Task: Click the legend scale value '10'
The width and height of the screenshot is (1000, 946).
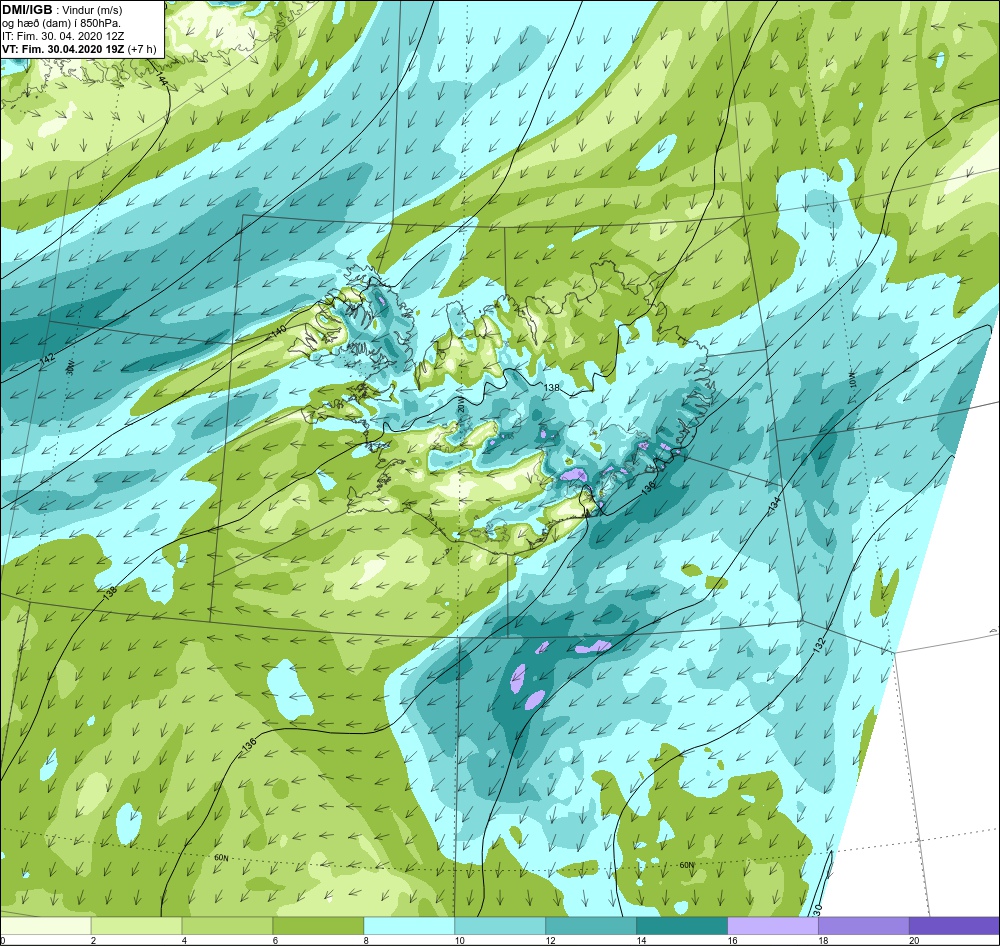Action: 459,940
